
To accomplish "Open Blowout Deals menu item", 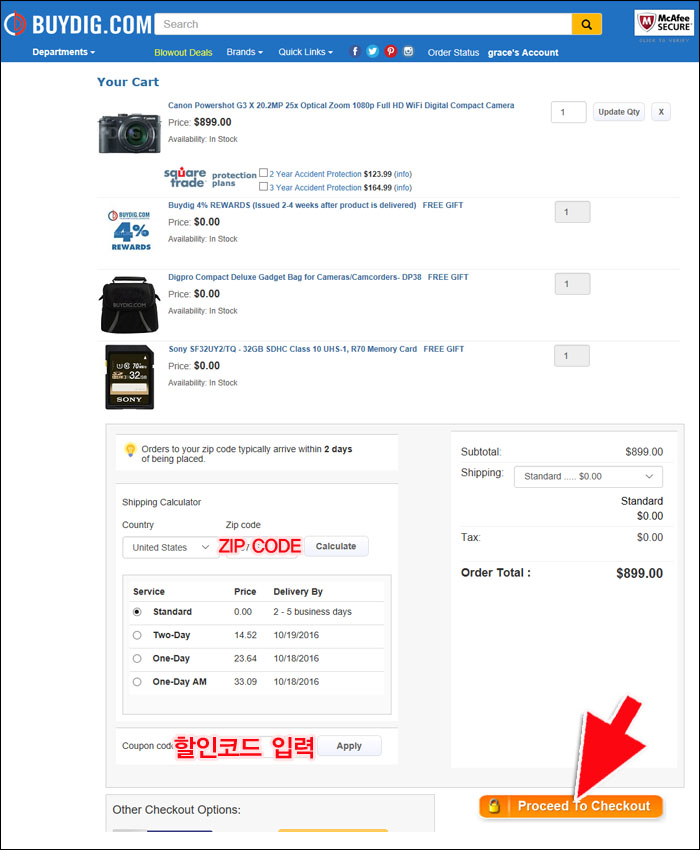I will point(183,53).
